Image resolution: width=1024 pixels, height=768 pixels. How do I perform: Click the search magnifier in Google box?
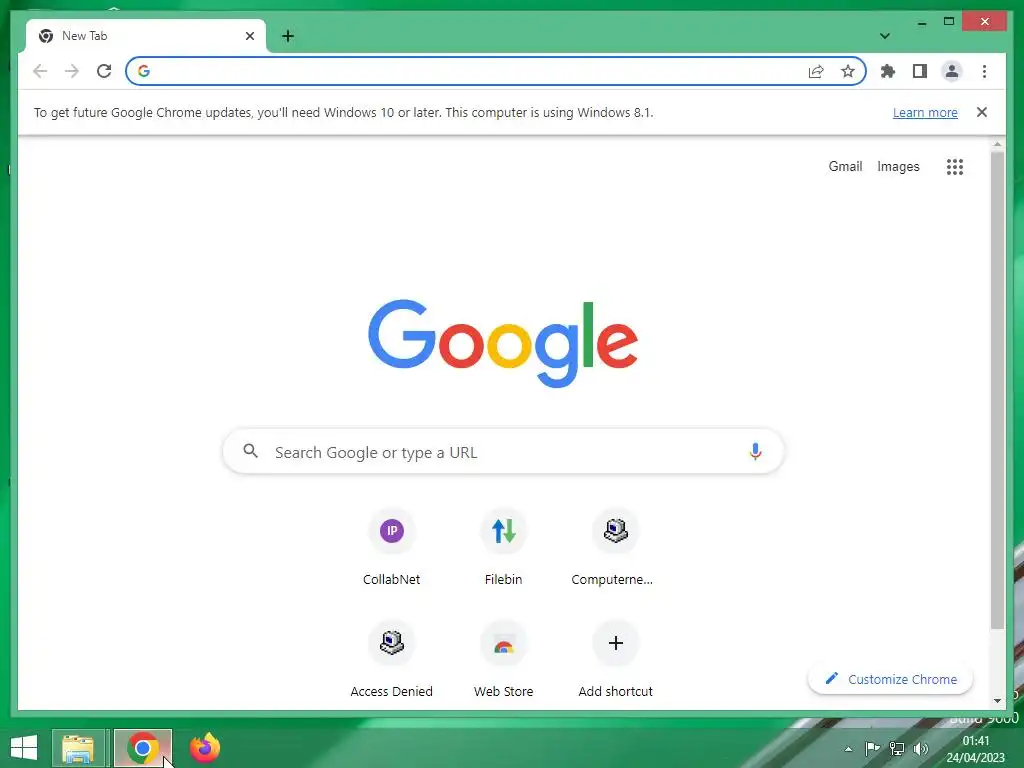250,451
